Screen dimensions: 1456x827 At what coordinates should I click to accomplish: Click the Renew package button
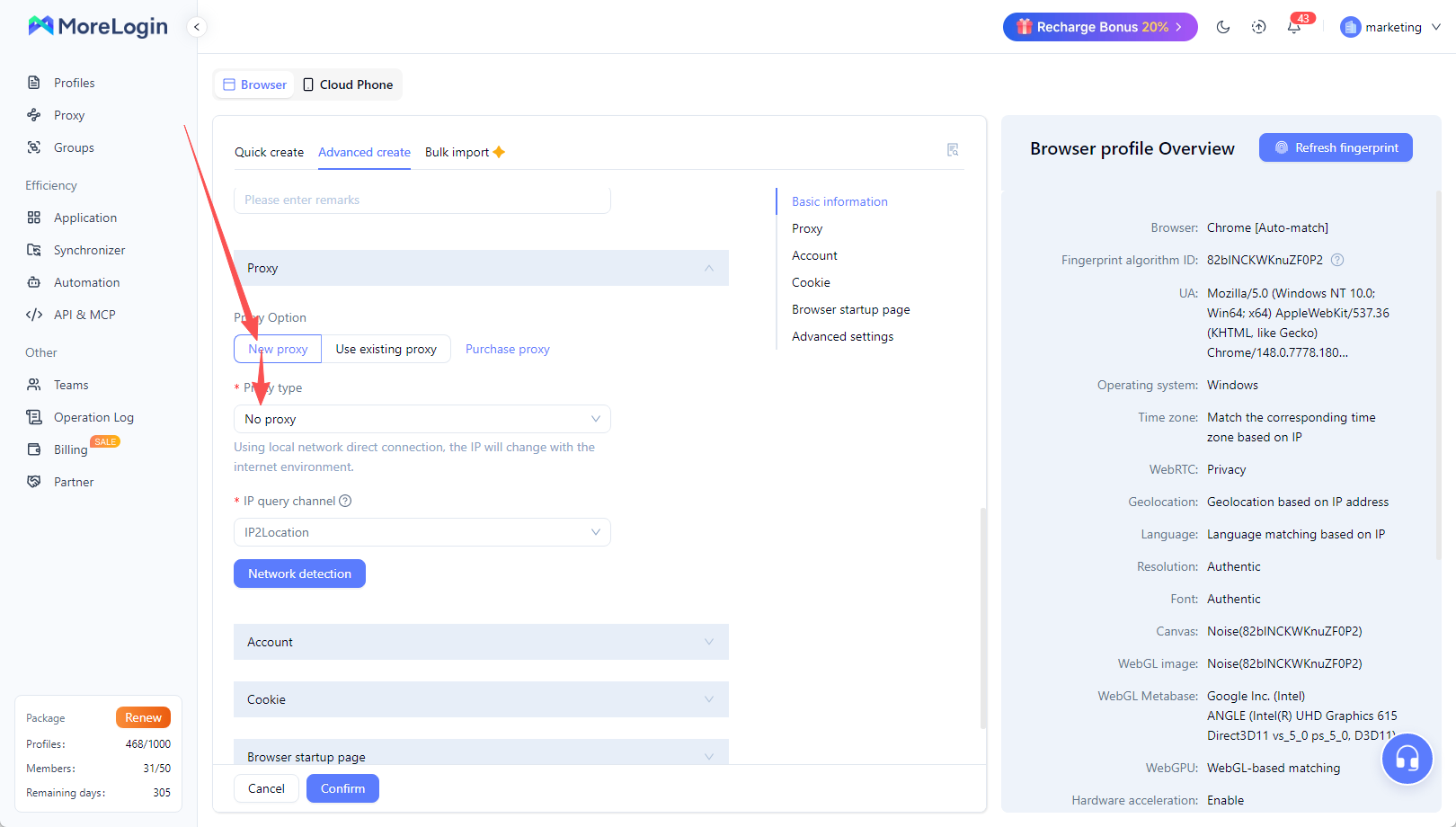coord(143,717)
